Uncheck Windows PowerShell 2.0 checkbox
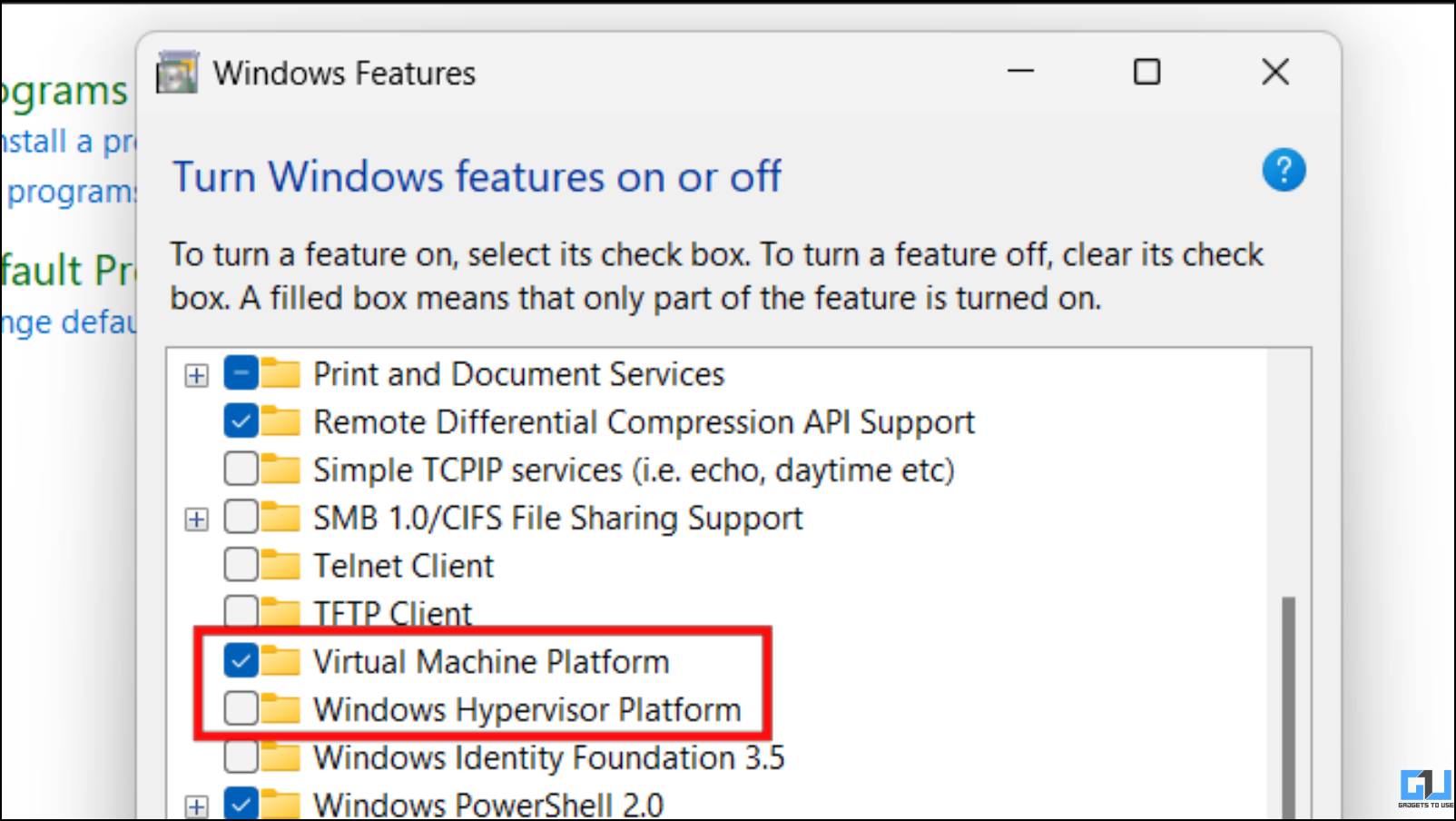This screenshot has height=821, width=1456. [241, 804]
